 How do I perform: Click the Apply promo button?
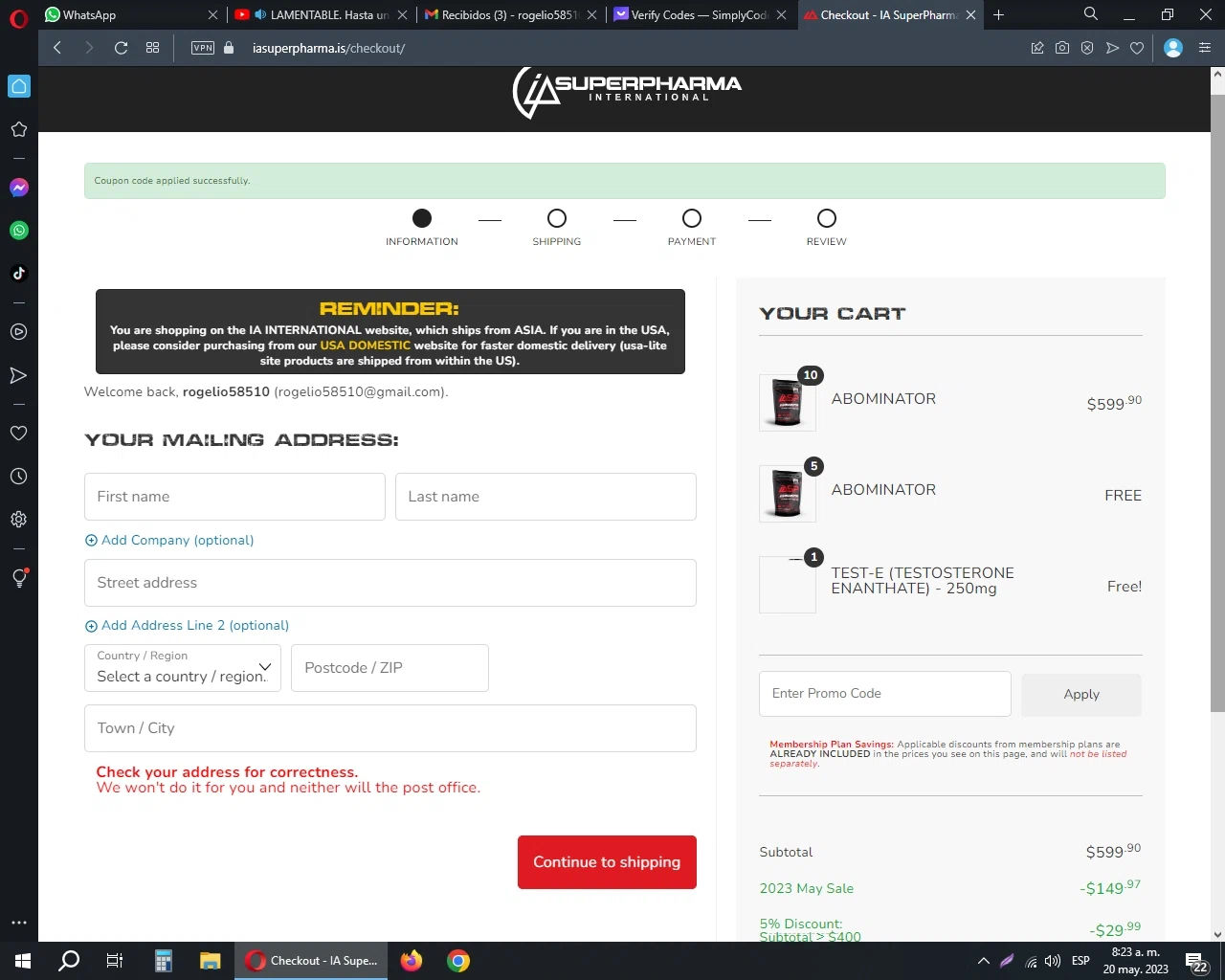pyautogui.click(x=1081, y=695)
